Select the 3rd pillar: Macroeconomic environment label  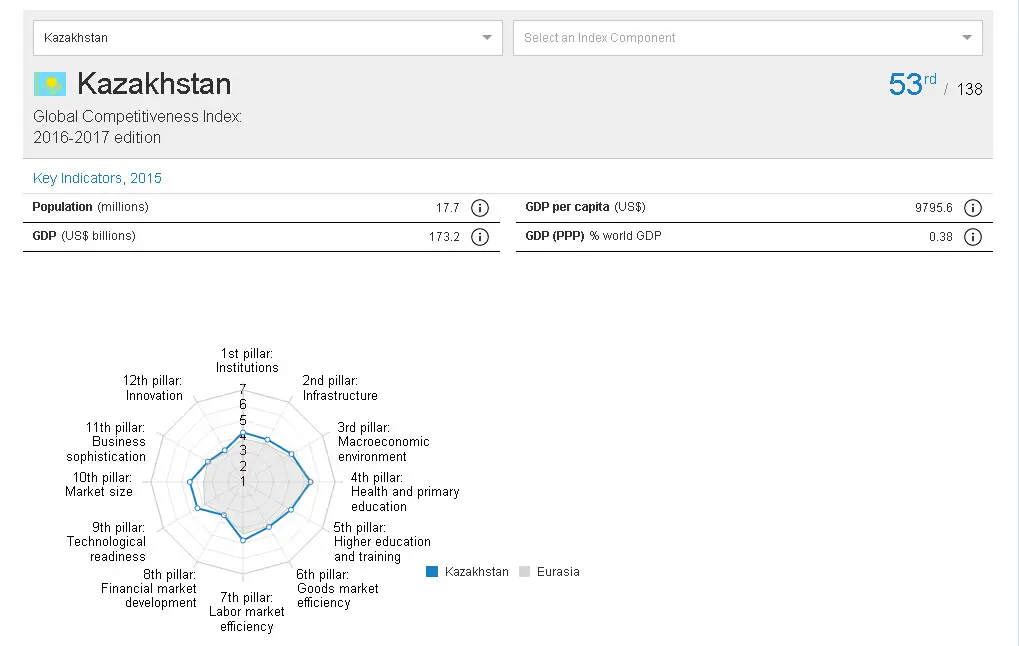pos(383,442)
